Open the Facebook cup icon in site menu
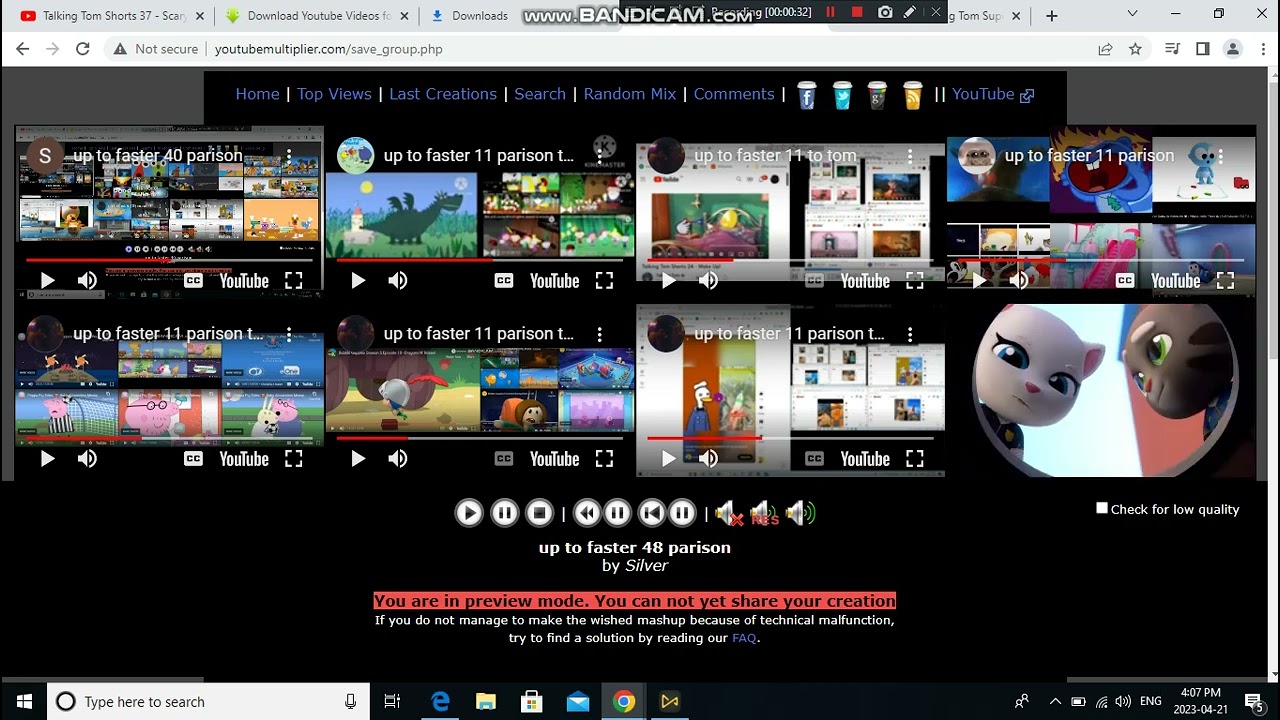 (807, 95)
